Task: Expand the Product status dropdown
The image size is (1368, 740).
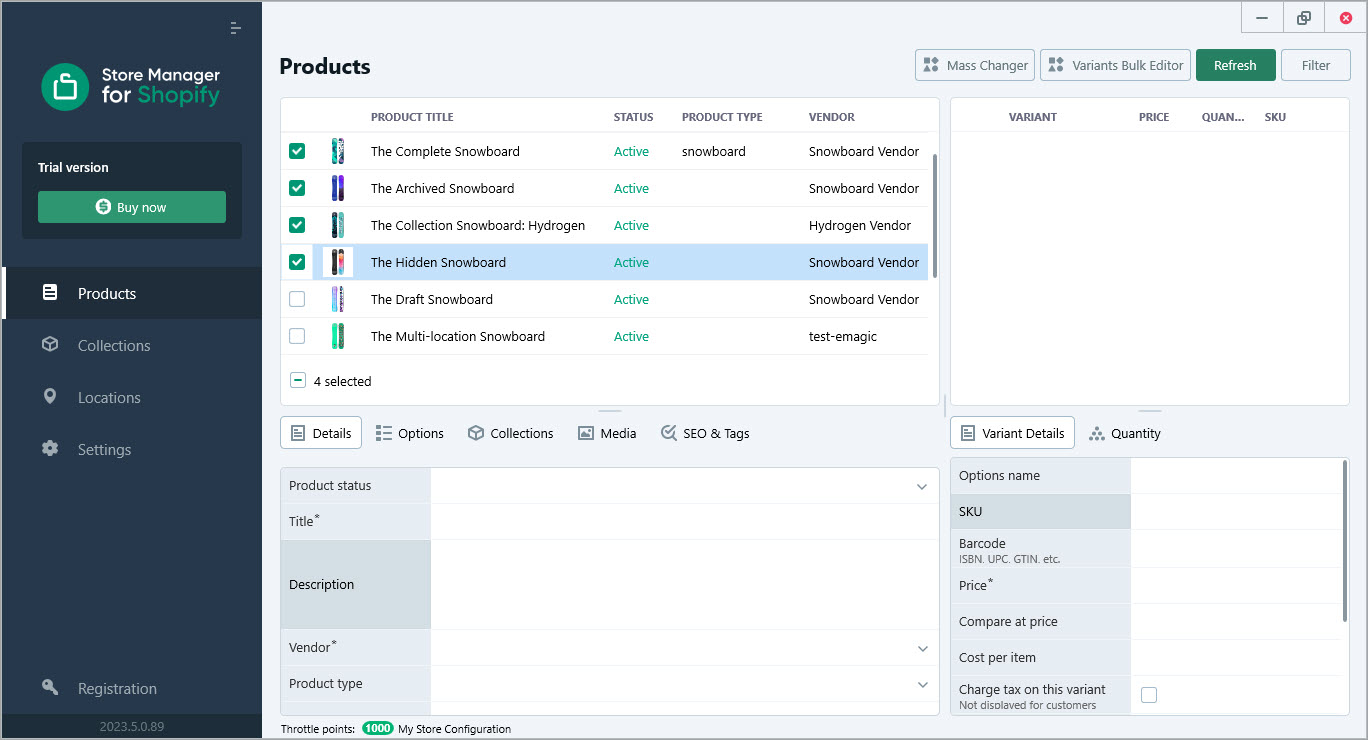Action: (922, 486)
